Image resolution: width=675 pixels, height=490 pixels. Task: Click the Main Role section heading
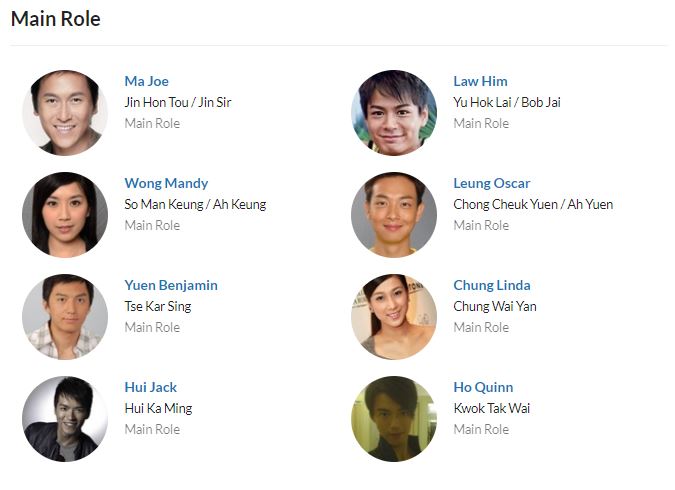(x=56, y=19)
